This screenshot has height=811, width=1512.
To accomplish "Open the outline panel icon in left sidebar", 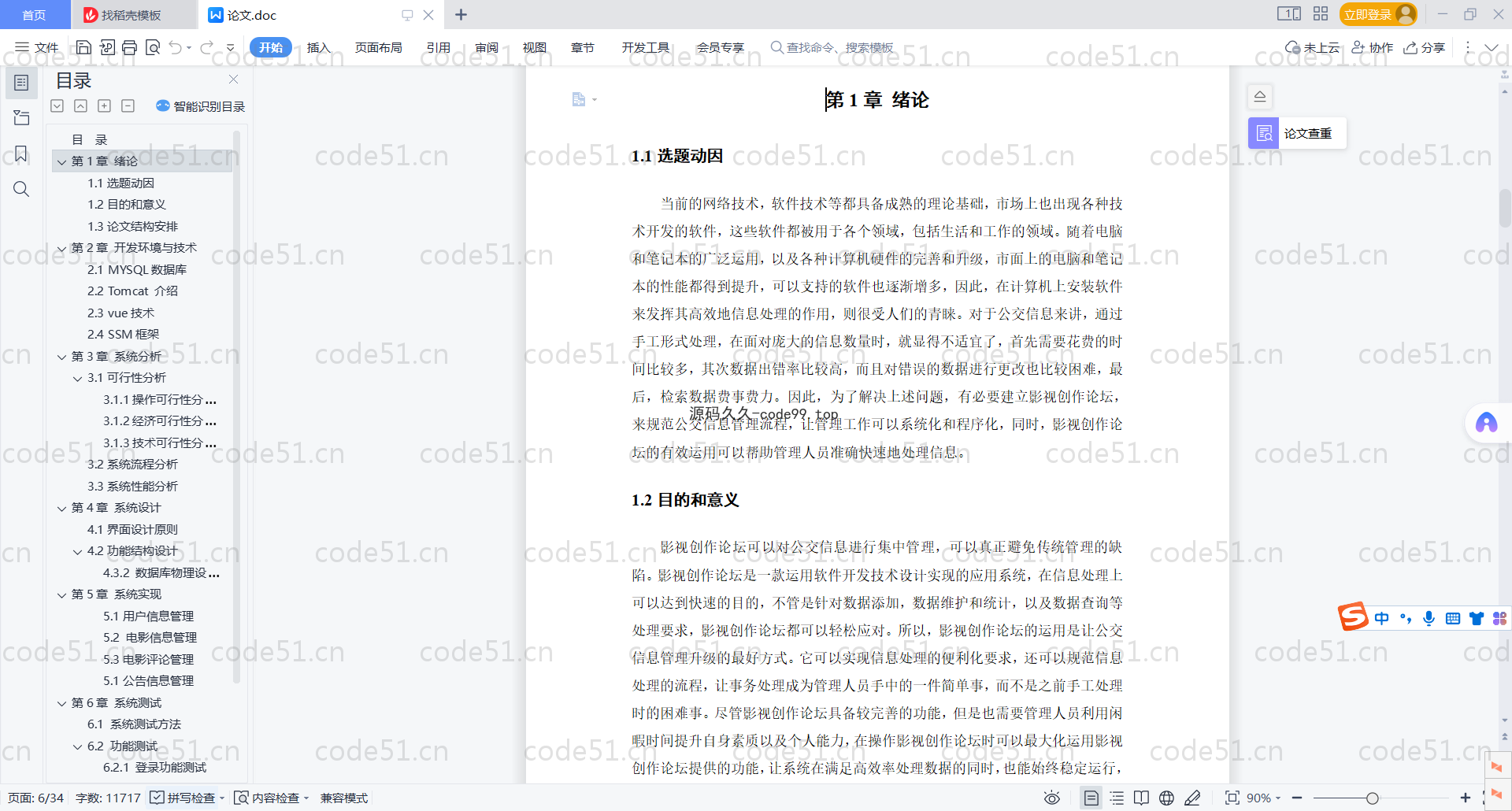I will [x=21, y=83].
